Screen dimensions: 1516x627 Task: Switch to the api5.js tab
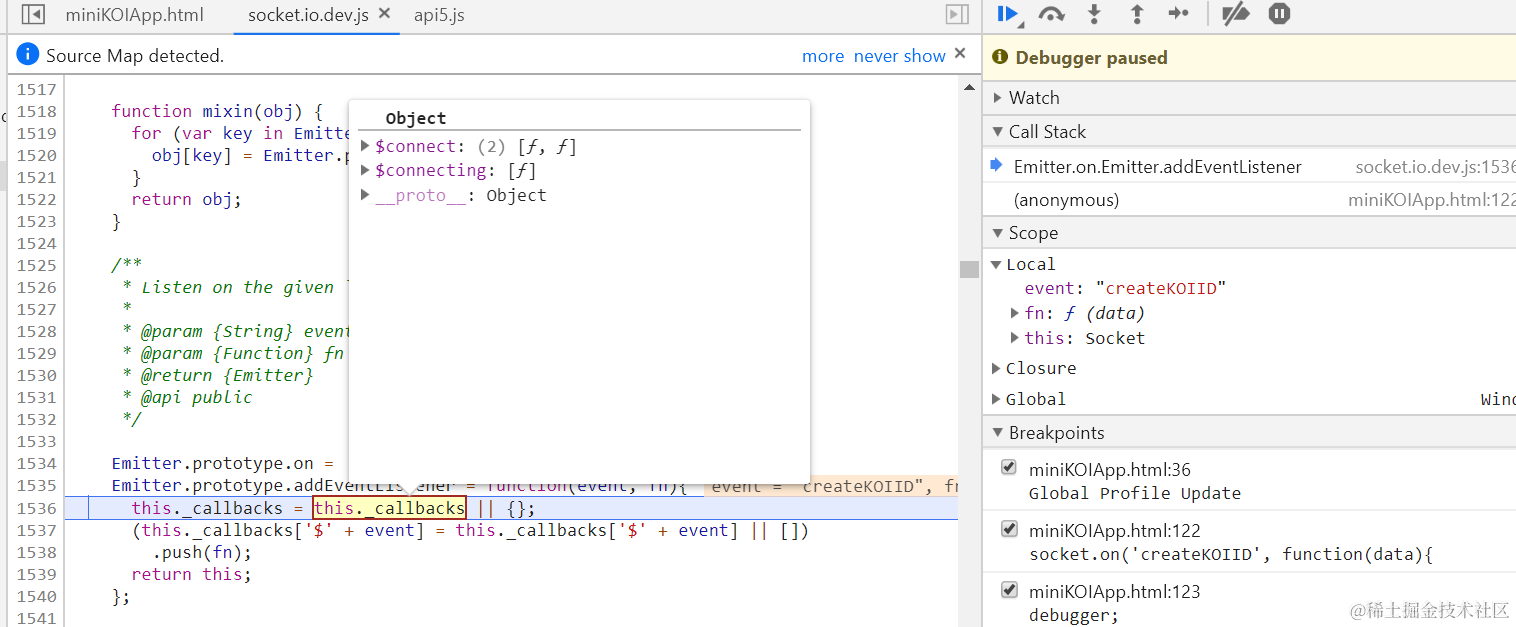439,15
